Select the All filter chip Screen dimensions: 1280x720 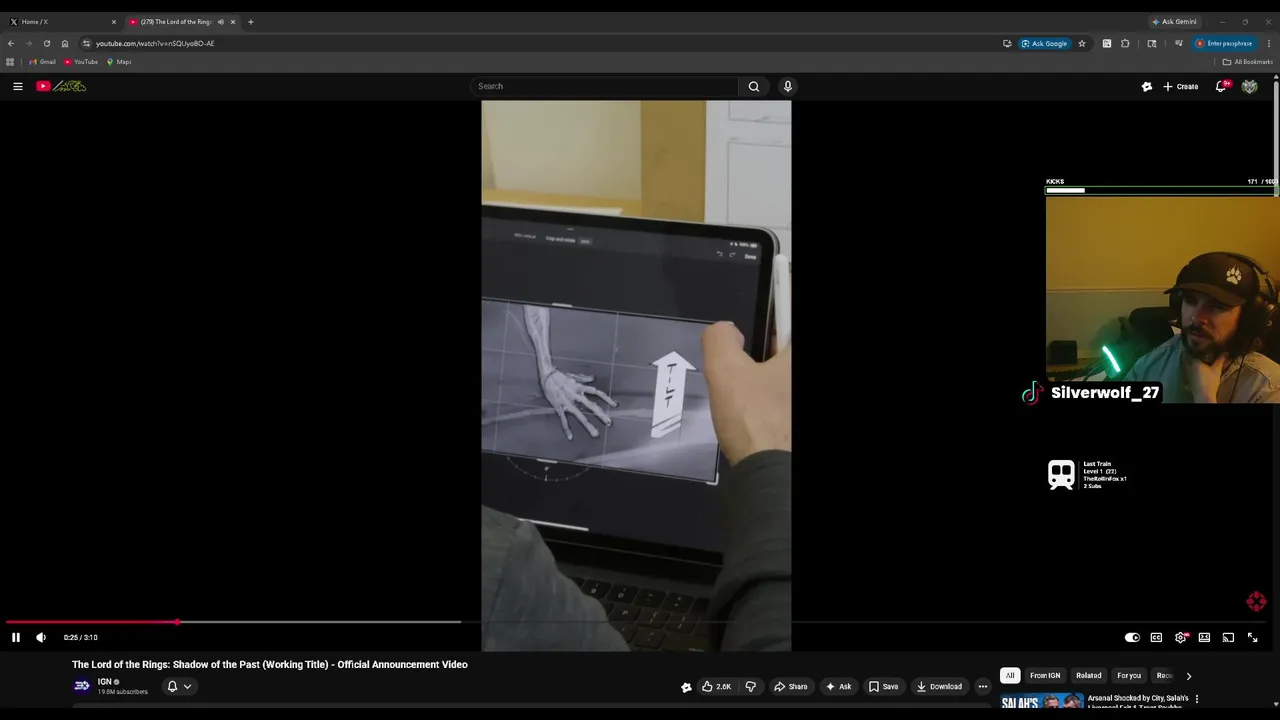1010,676
